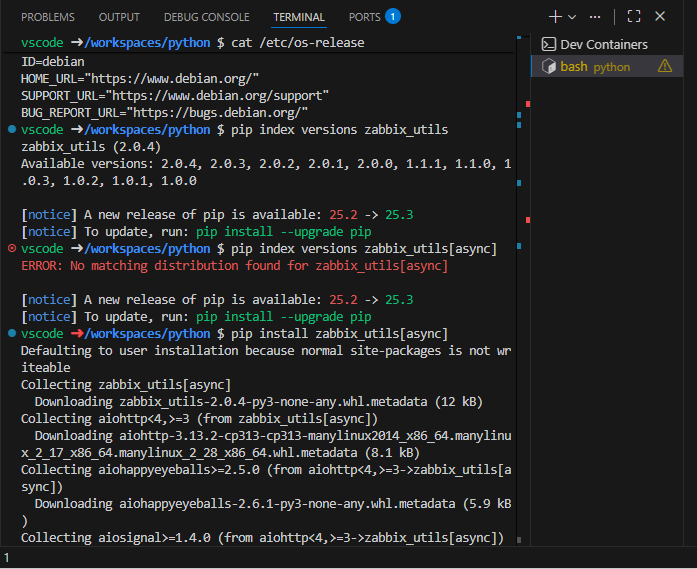Click blue success marker beside pip index versions zabbix_utils
697x569 pixels.
[12, 129]
